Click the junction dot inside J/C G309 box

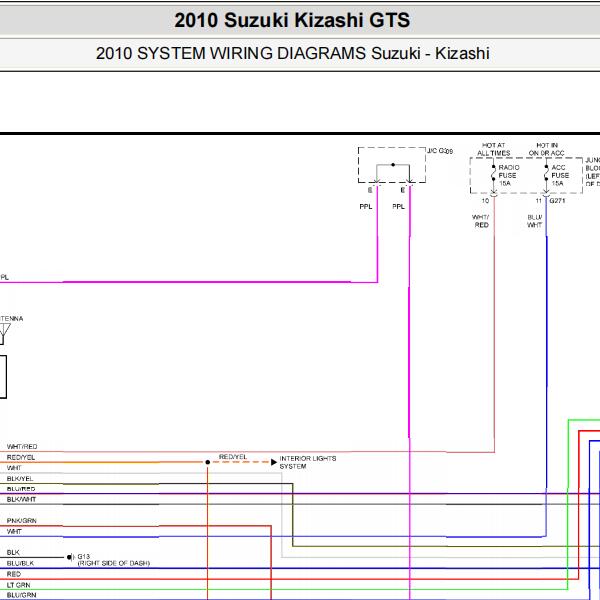[393, 165]
